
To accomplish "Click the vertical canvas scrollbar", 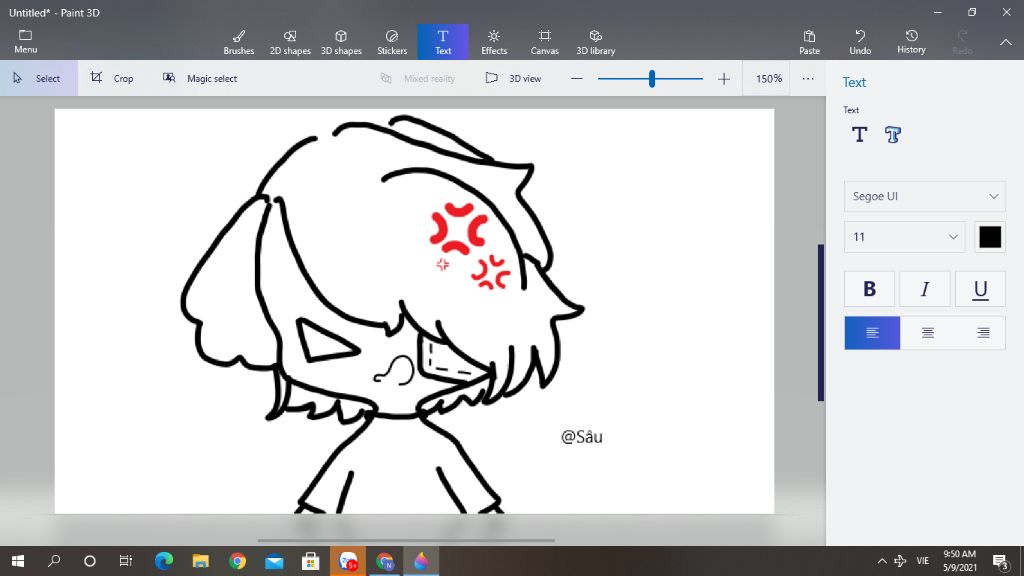I will pos(821,323).
